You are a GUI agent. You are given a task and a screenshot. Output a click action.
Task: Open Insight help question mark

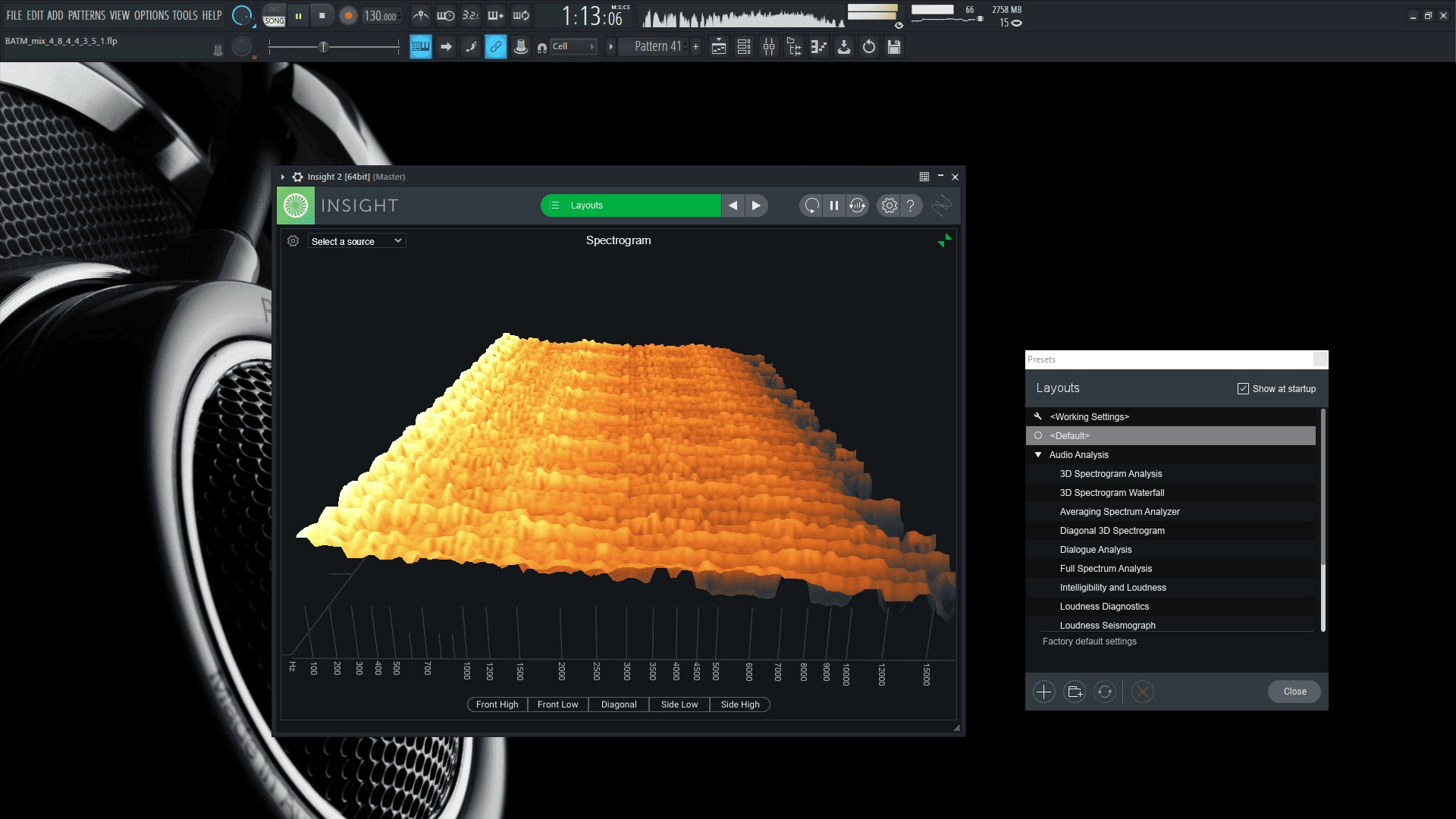911,206
